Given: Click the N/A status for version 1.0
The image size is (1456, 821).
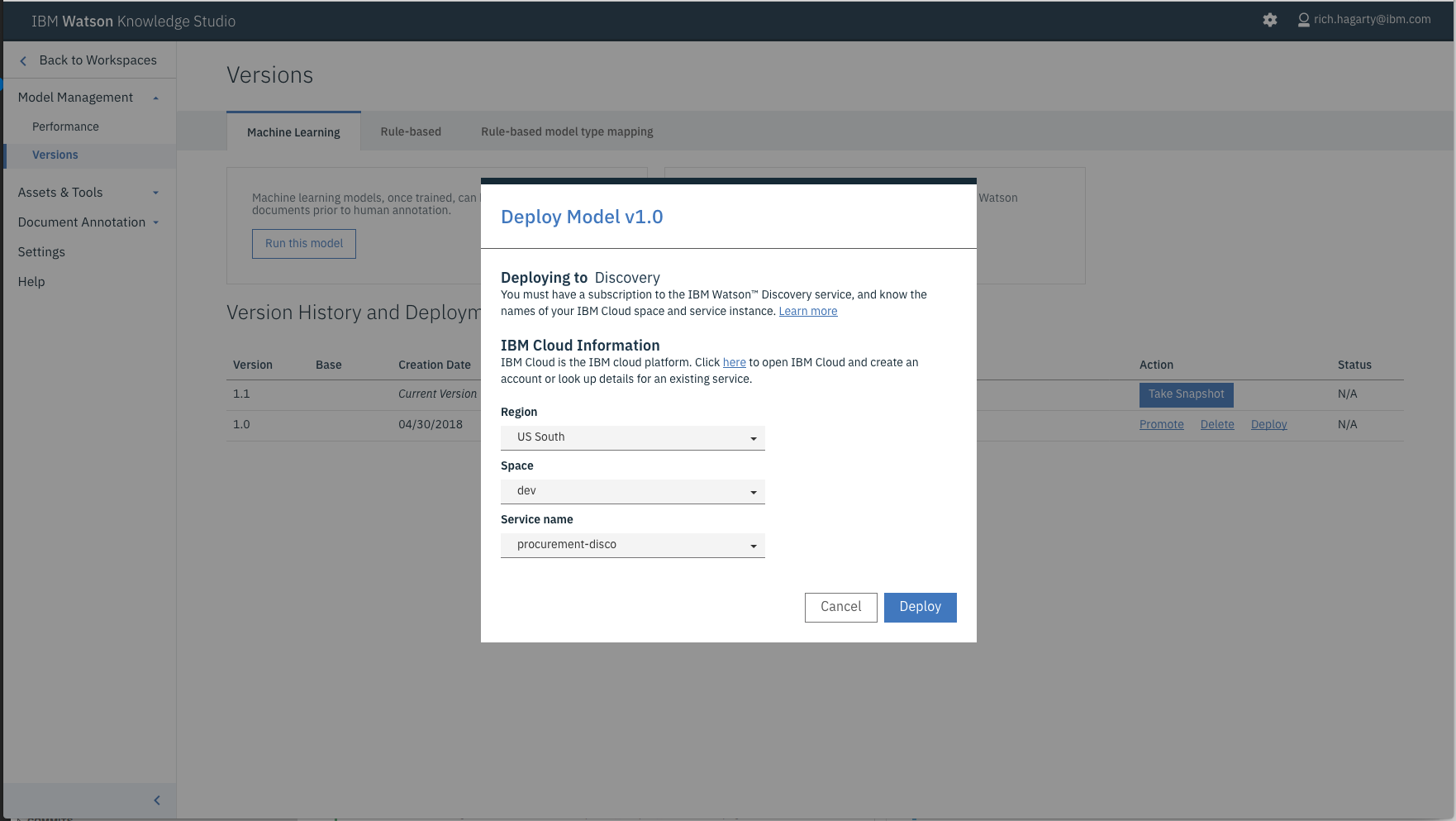Looking at the screenshot, I should (1348, 424).
